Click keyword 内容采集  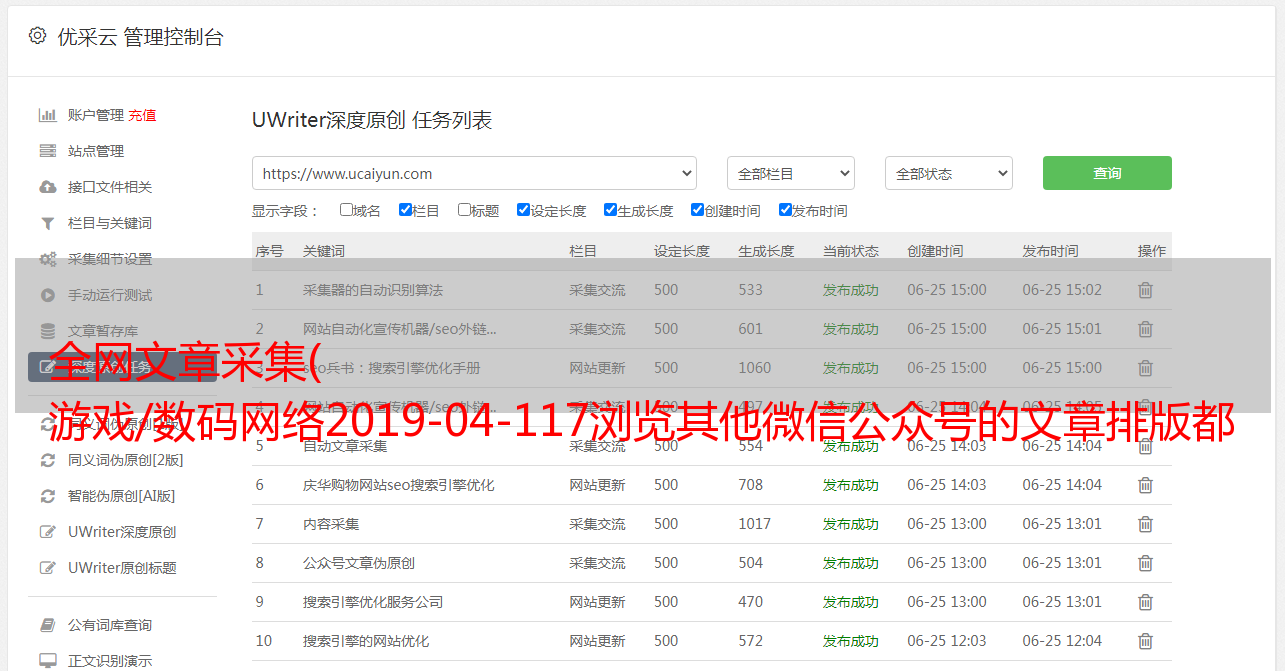pyautogui.click(x=331, y=524)
